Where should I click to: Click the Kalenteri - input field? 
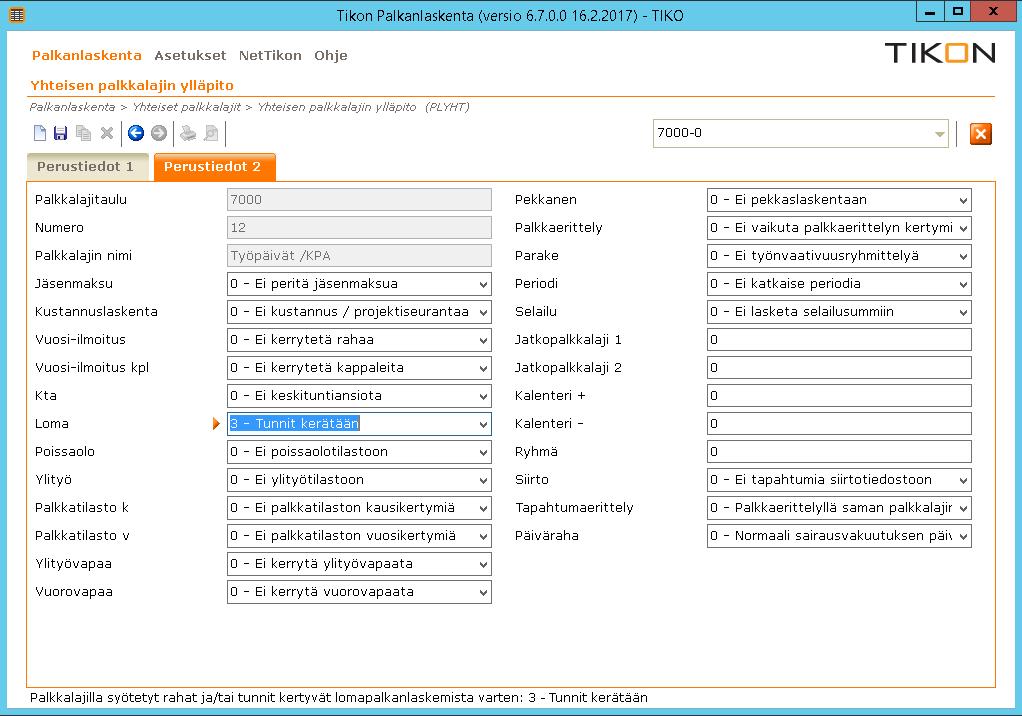coord(839,424)
